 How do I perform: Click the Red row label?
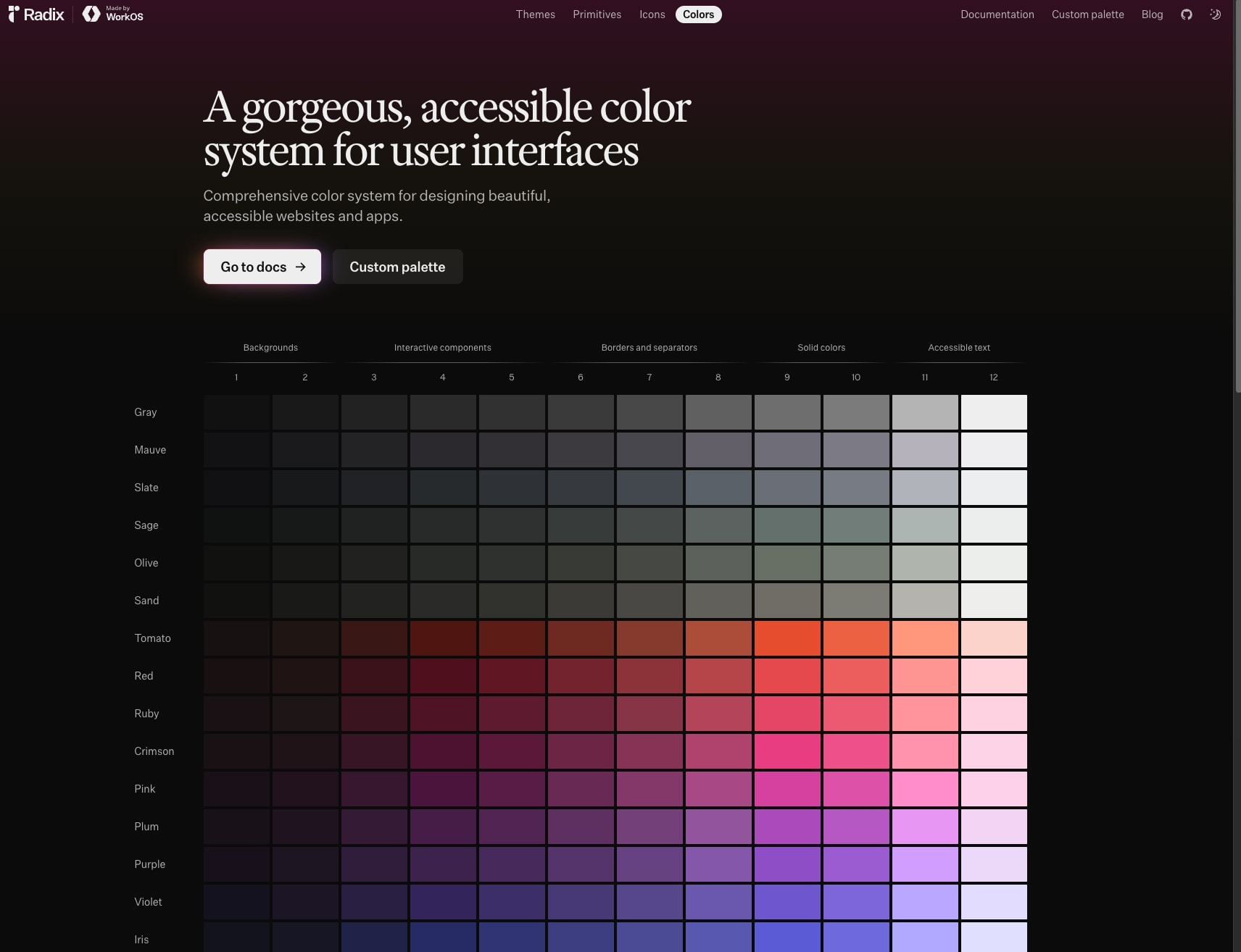click(x=144, y=676)
